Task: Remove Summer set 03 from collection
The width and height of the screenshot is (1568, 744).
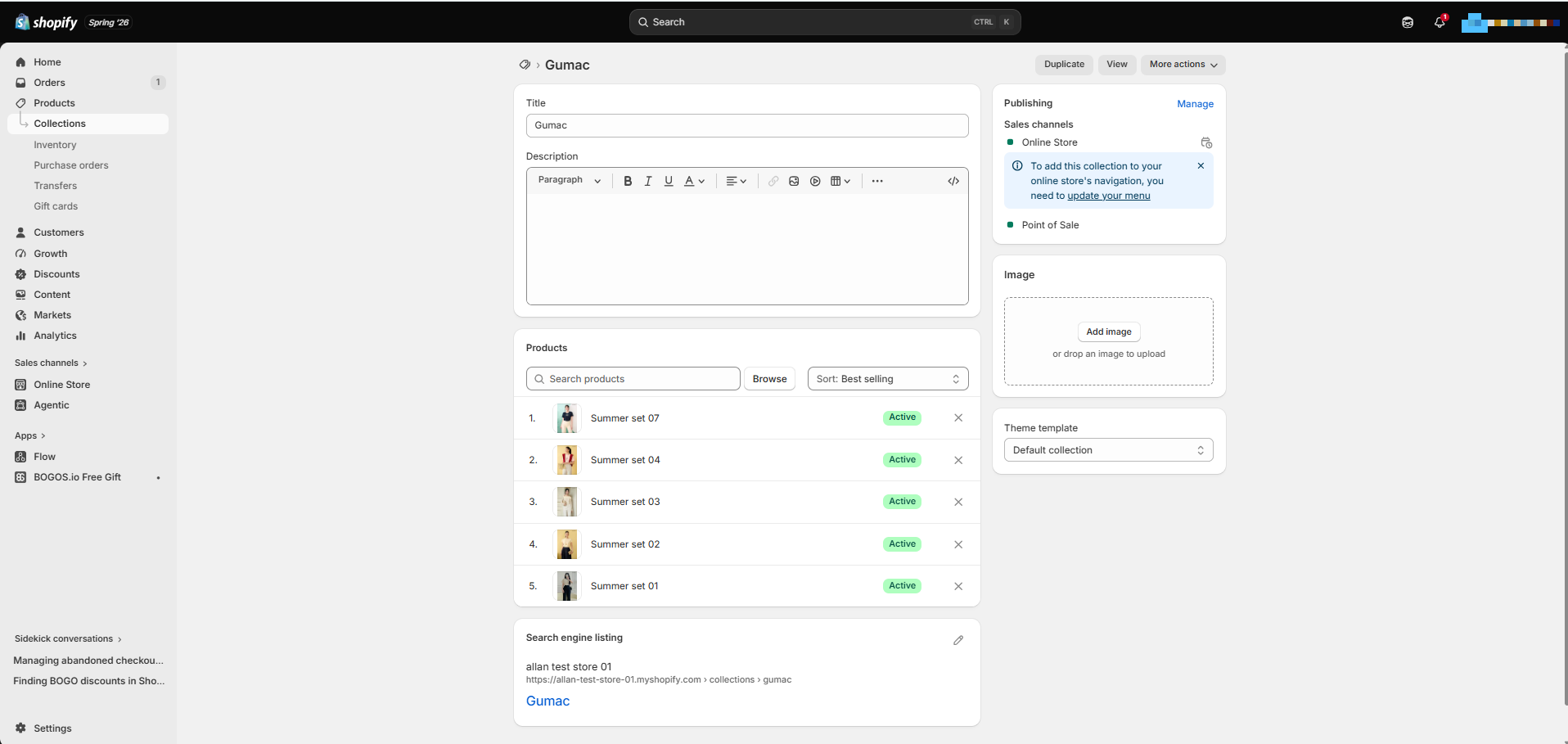Action: click(x=958, y=502)
